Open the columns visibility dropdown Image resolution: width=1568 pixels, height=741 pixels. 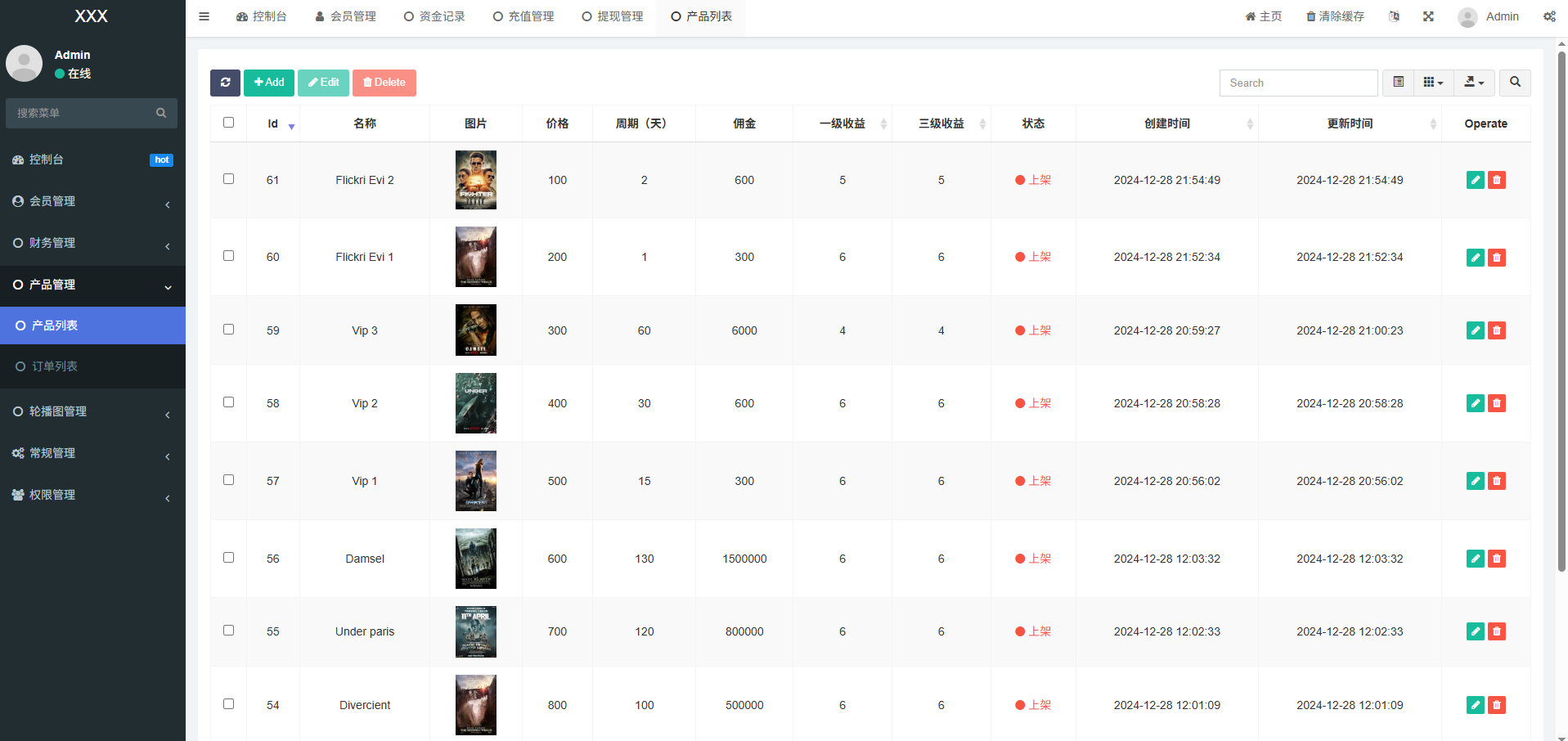coord(1433,83)
